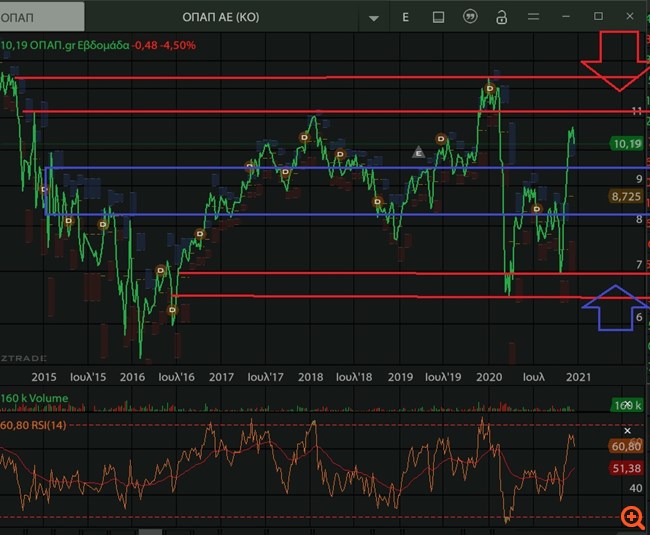Click the quotation mark comment icon
This screenshot has height=535, width=650.
(x=470, y=17)
